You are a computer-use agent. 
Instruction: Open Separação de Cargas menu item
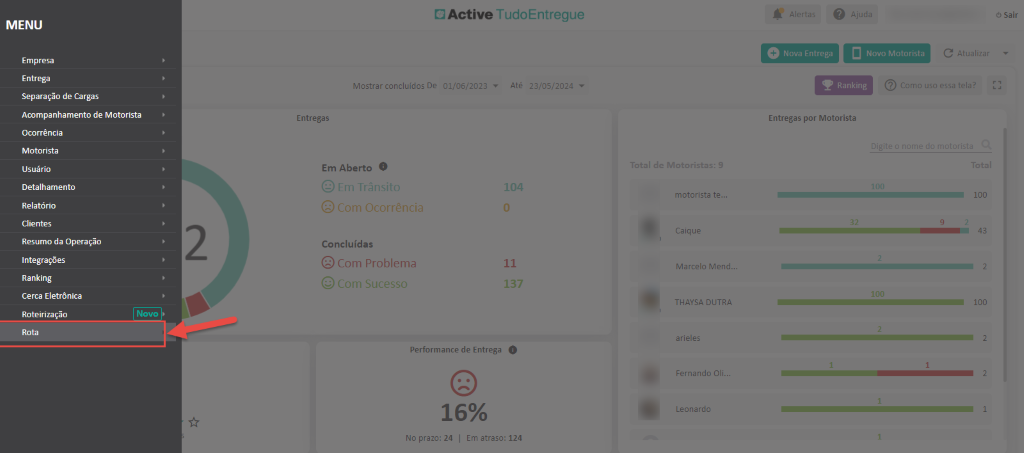coord(88,97)
